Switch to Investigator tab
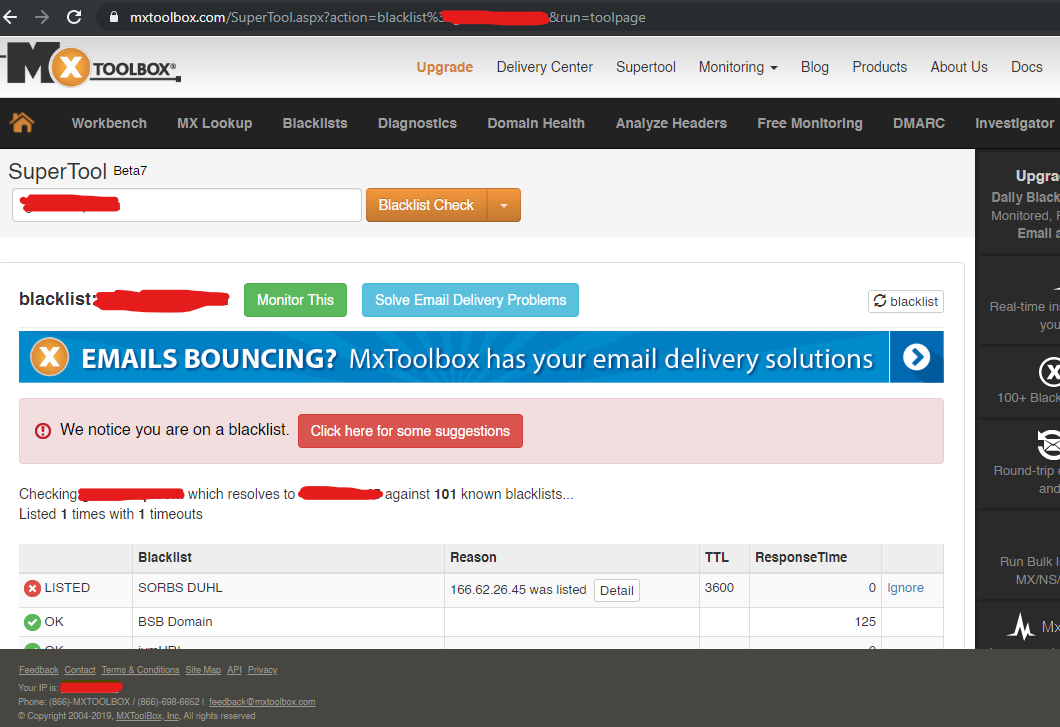 coord(1015,123)
